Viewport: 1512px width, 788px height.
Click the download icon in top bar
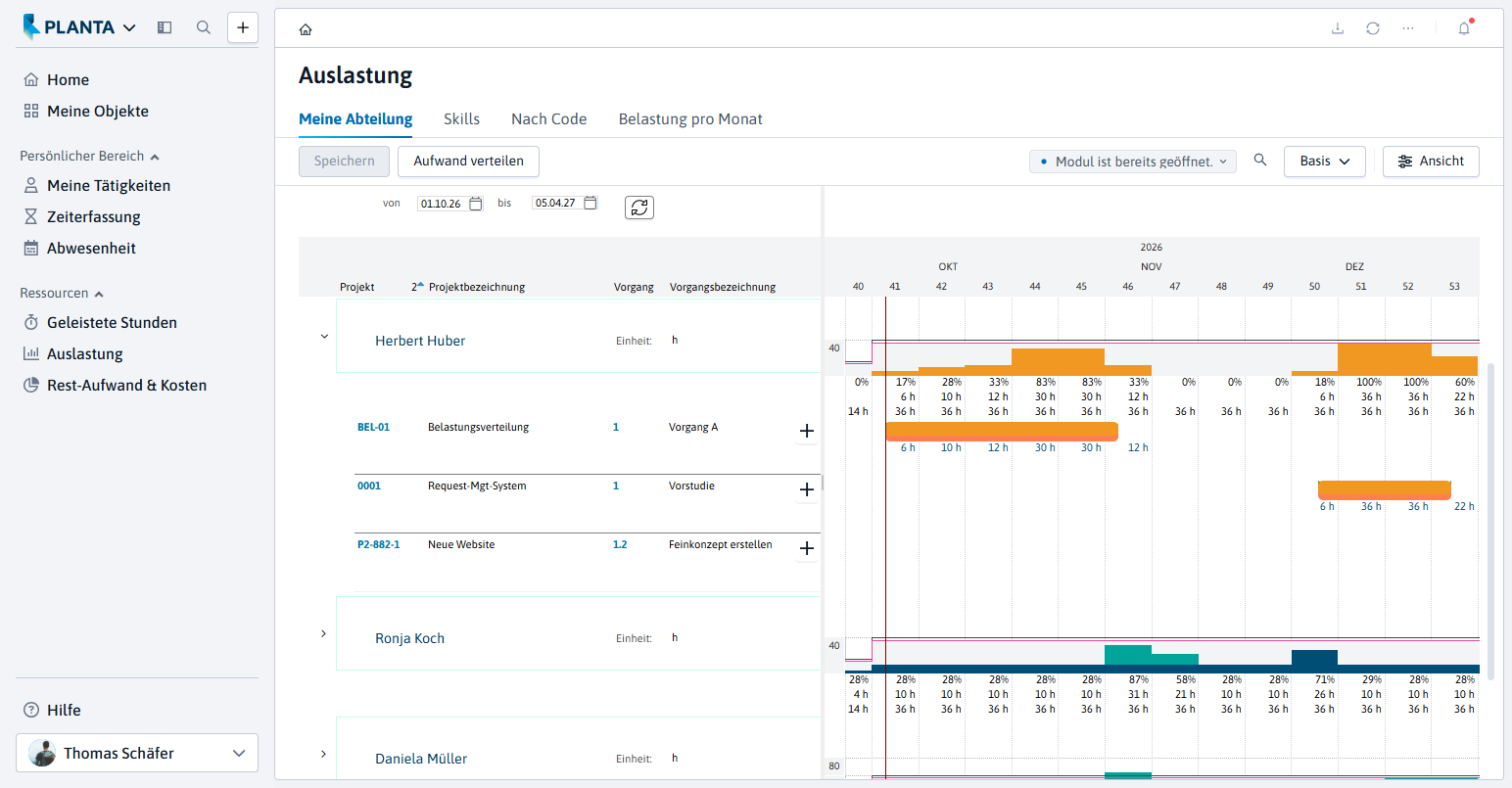tap(1338, 28)
